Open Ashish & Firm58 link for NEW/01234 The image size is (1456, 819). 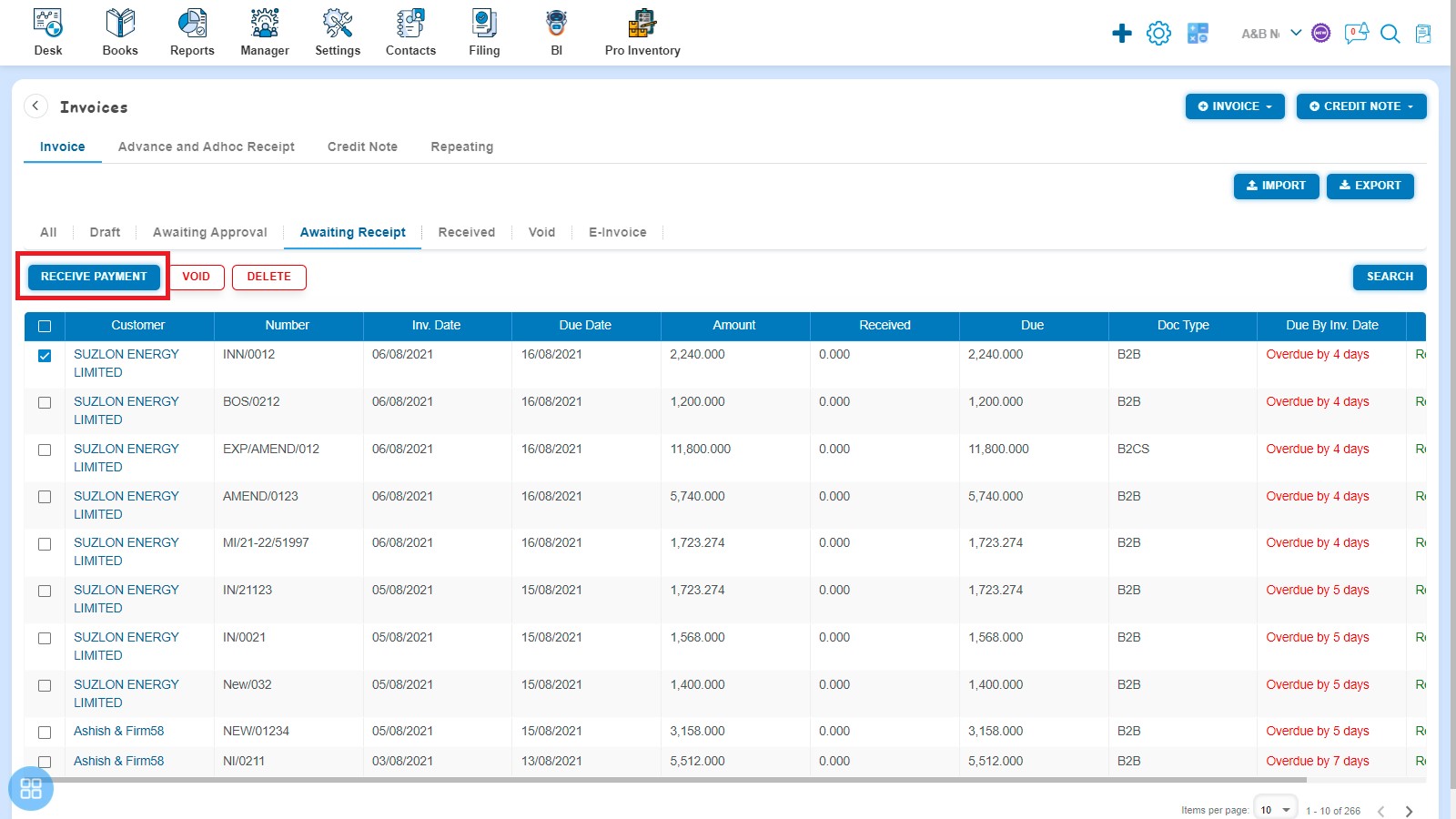click(119, 731)
